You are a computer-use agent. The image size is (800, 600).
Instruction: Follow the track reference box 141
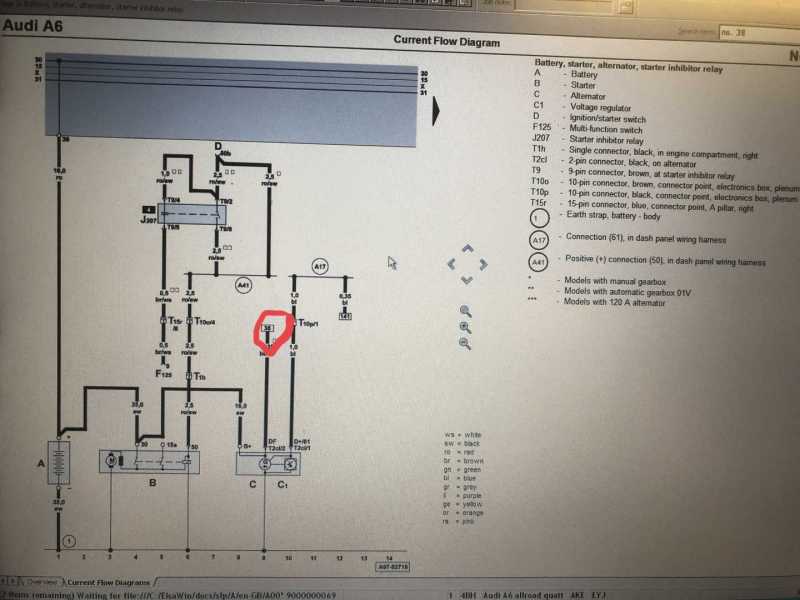pos(344,316)
